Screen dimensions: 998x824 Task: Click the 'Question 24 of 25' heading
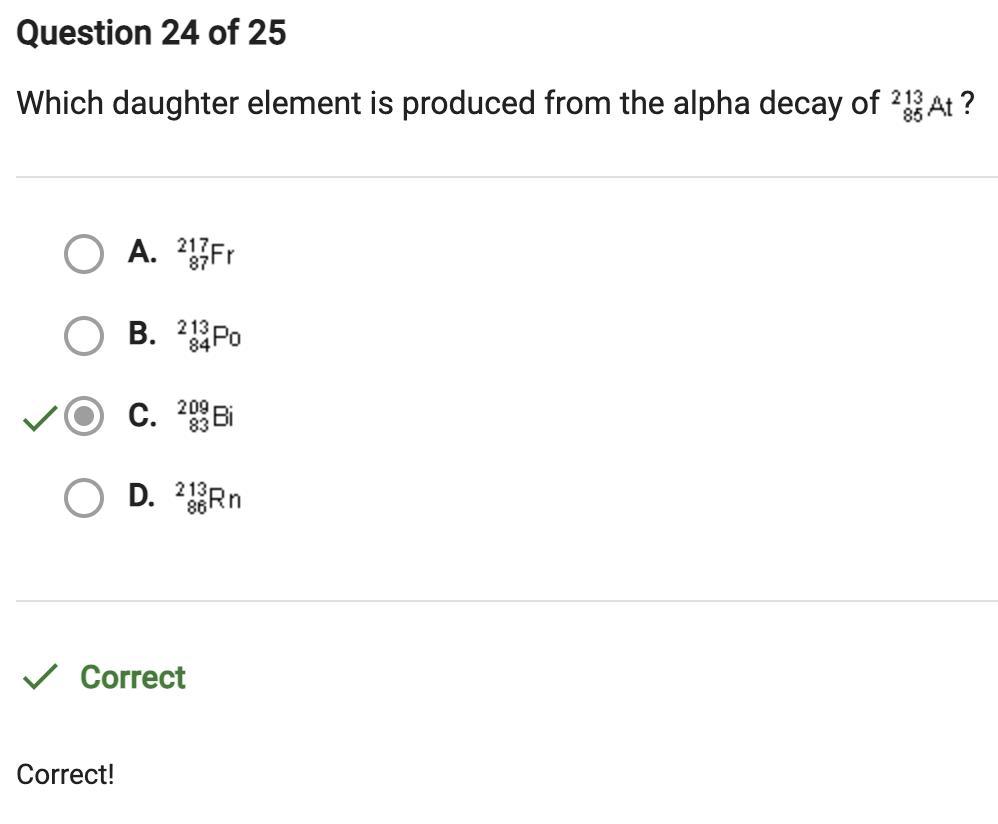151,33
